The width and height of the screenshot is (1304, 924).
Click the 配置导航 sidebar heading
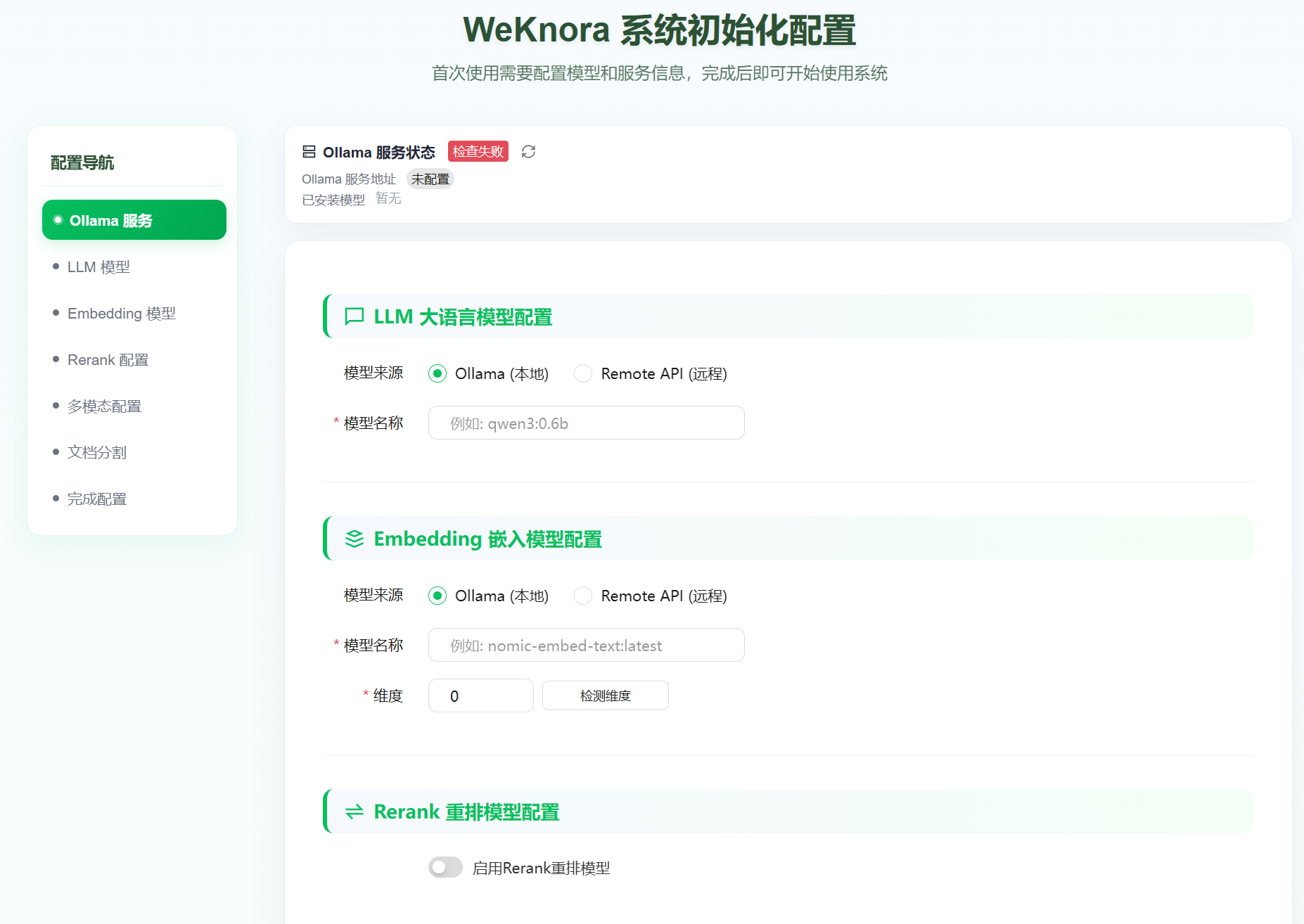[82, 163]
